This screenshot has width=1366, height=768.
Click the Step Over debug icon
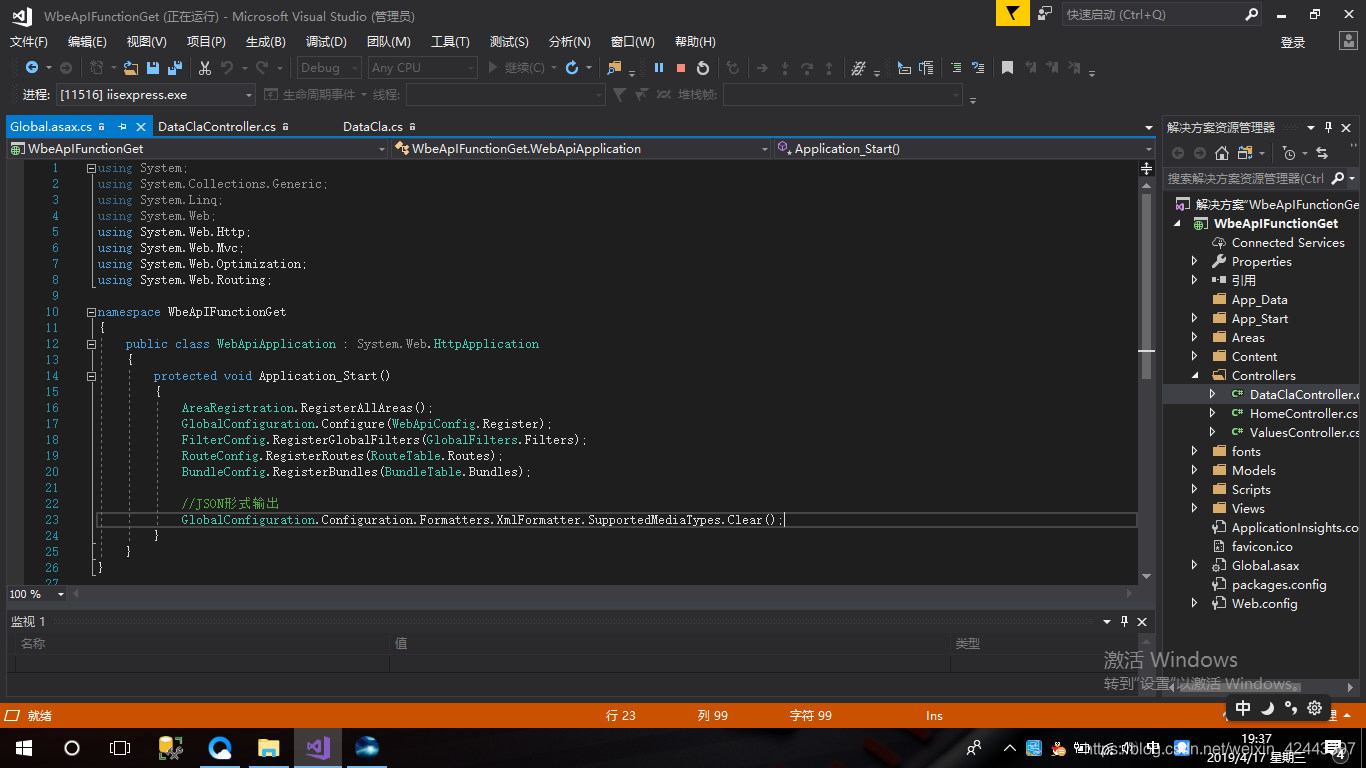point(807,68)
